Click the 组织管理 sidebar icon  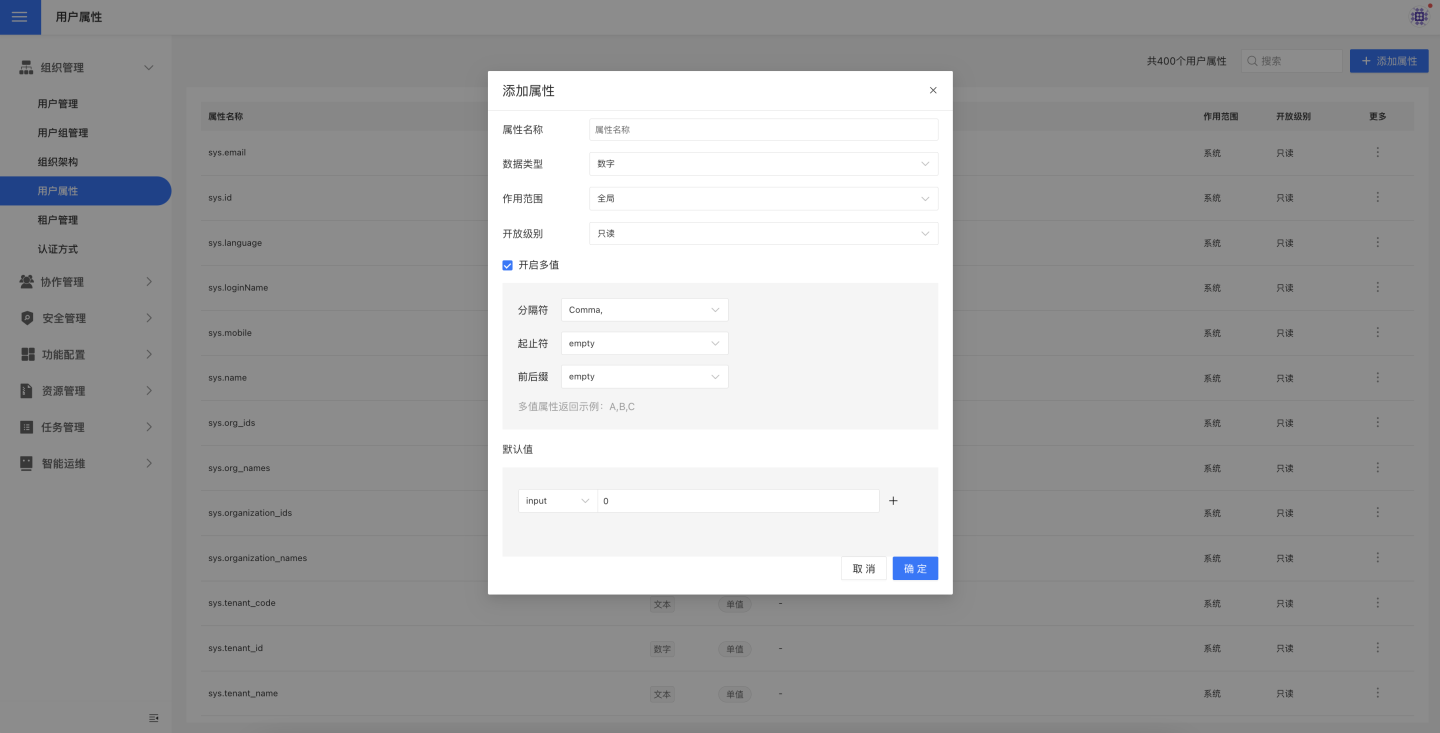click(26, 67)
